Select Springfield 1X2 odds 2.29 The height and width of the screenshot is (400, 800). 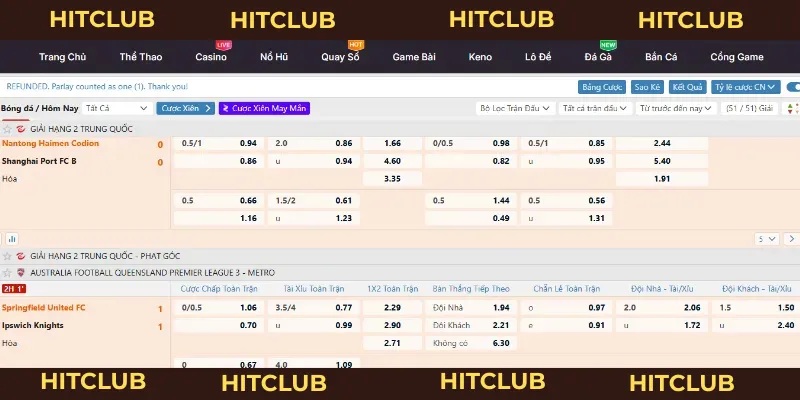click(x=392, y=308)
